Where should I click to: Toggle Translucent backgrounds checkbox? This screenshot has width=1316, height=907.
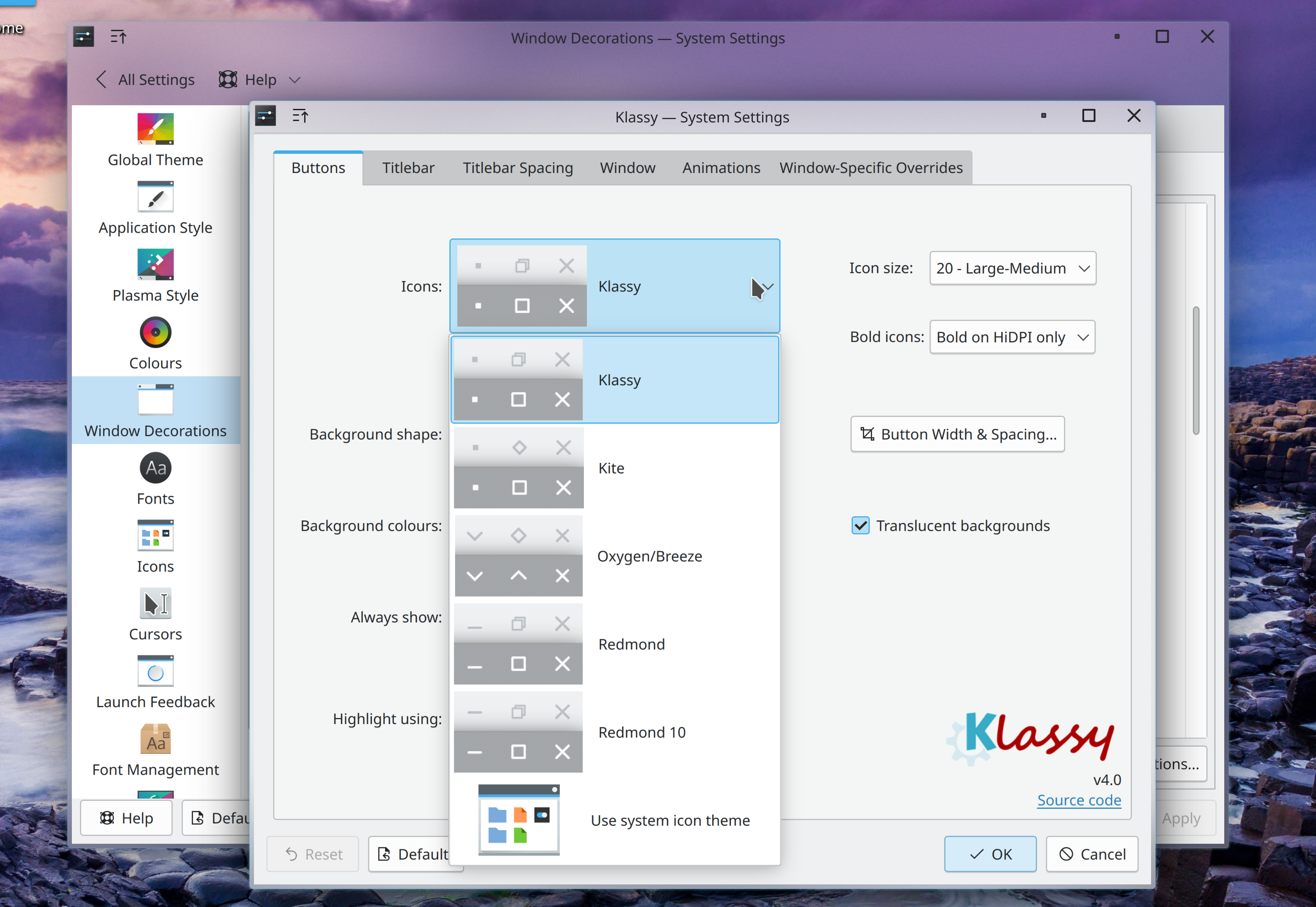(860, 526)
